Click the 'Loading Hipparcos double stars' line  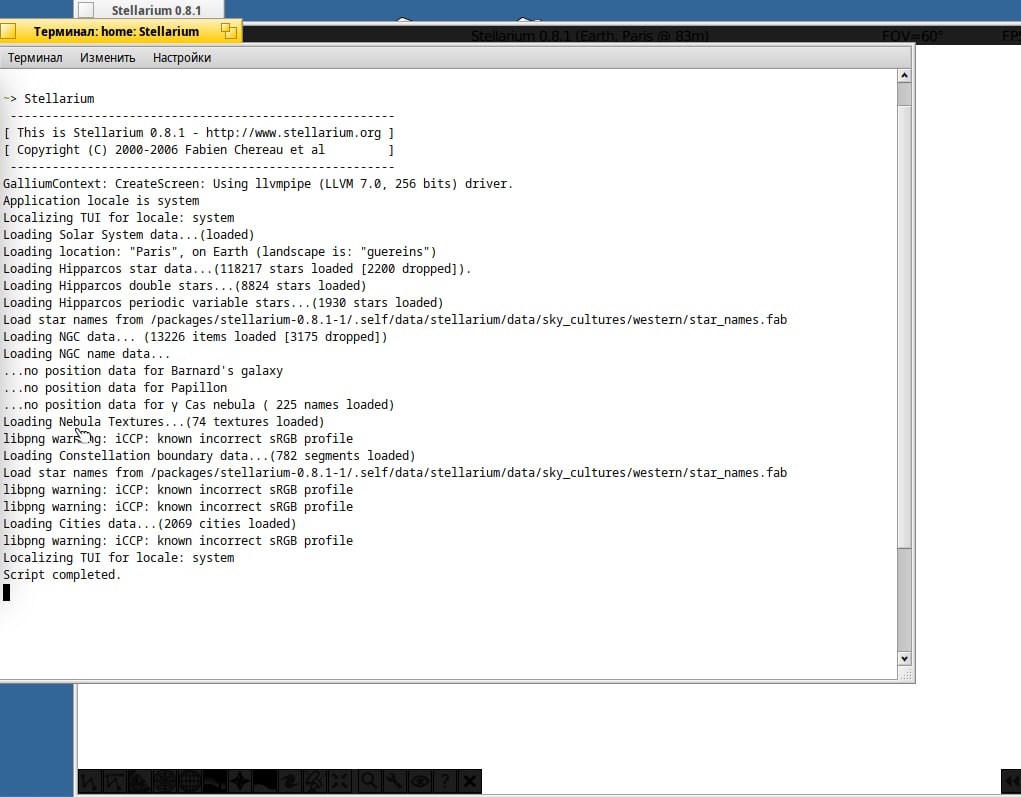coord(184,285)
